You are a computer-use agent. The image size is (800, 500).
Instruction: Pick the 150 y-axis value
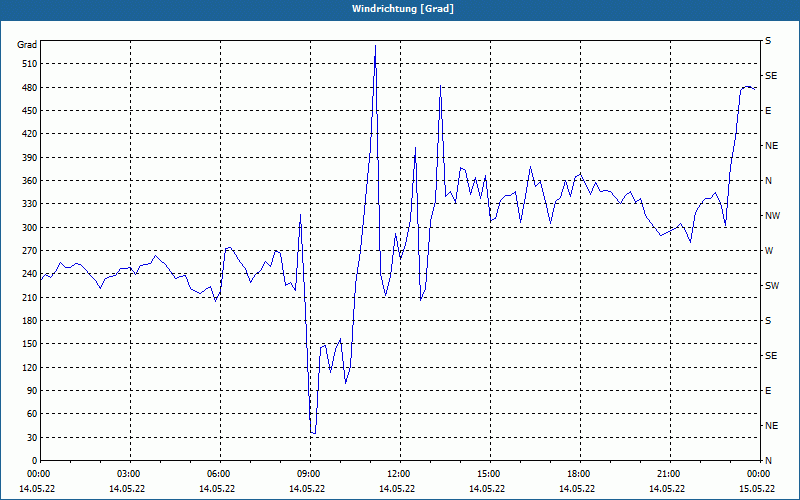point(30,344)
